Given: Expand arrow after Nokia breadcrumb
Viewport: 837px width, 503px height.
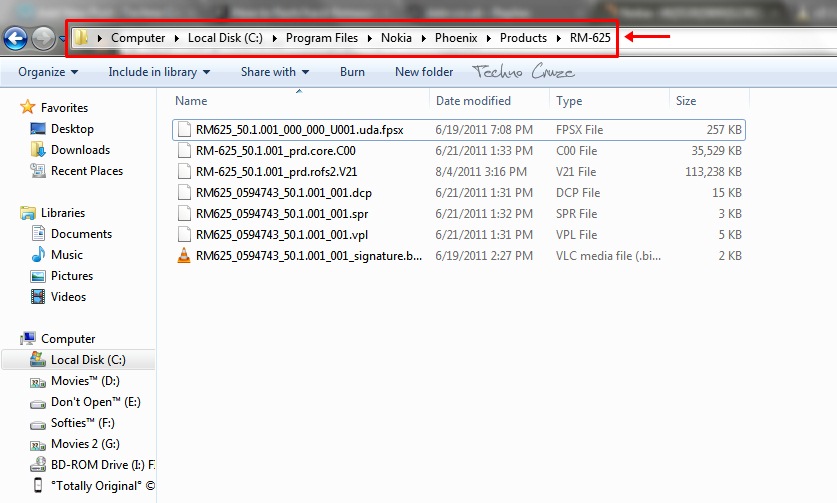Looking at the screenshot, I should (x=423, y=38).
